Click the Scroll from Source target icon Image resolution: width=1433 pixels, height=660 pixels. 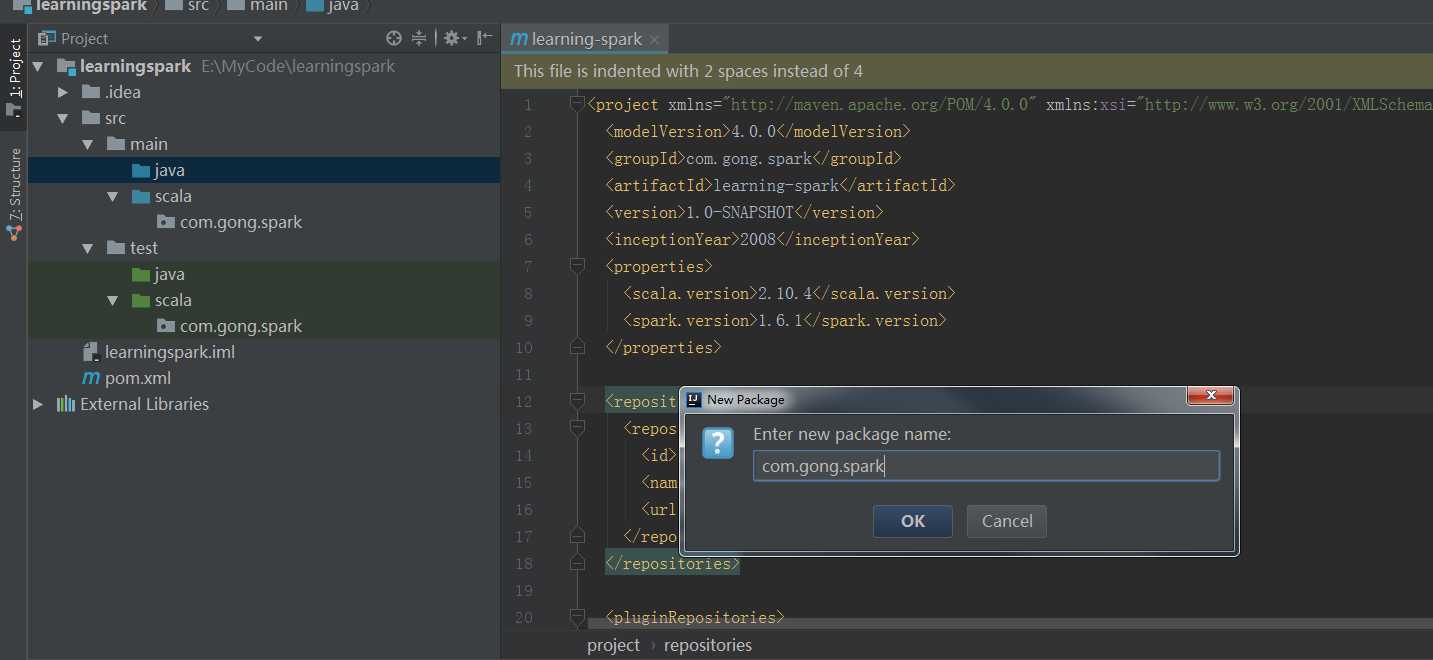(394, 38)
